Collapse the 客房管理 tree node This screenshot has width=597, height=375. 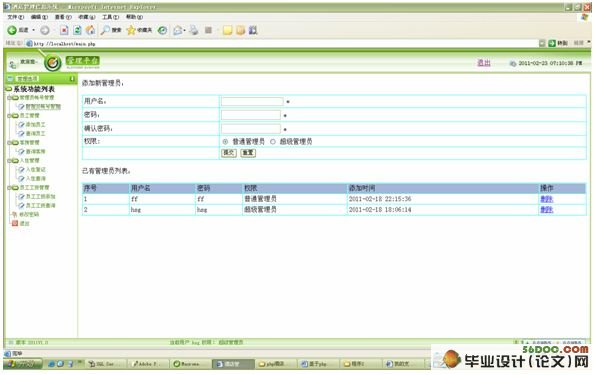(9, 143)
